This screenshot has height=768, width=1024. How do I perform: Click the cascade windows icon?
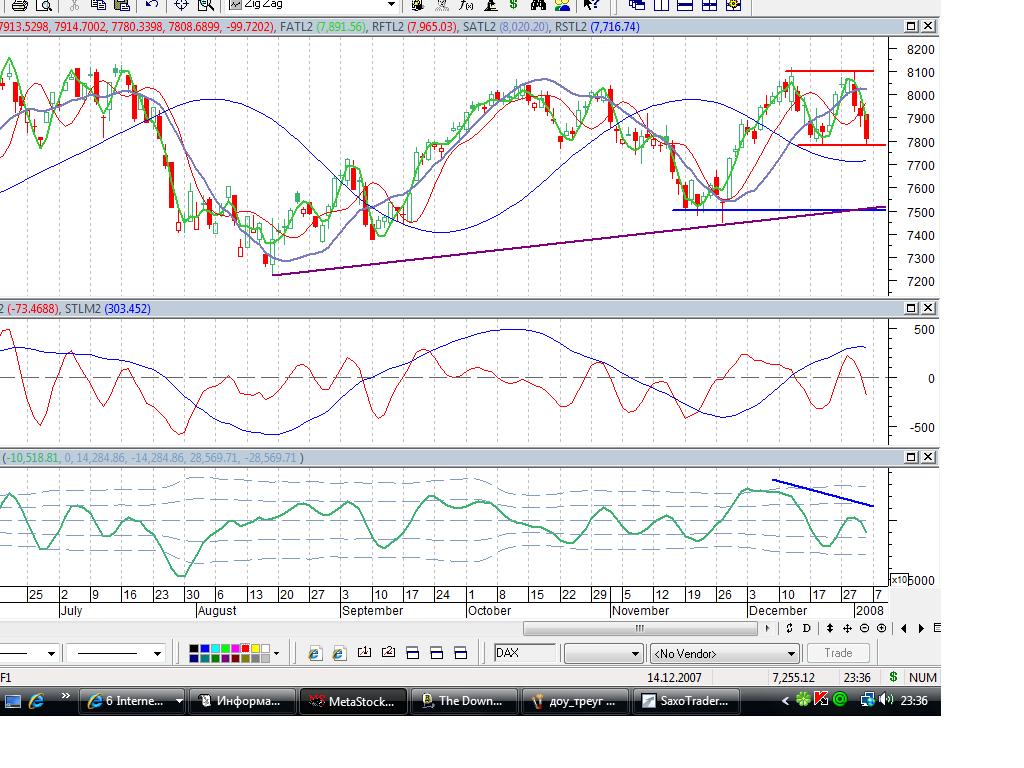(637, 5)
